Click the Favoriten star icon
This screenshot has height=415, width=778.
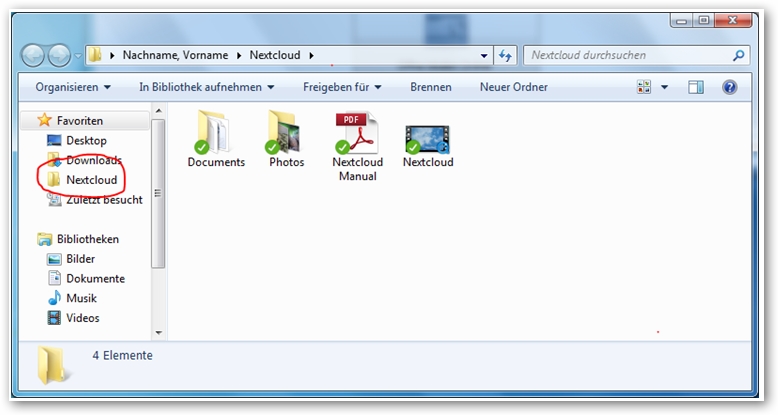45,120
